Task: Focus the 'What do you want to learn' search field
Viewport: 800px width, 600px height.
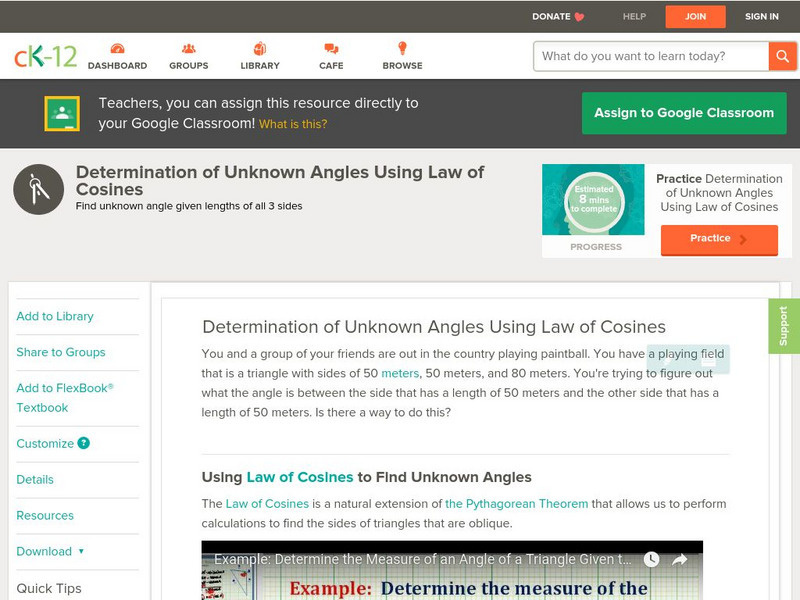Action: coord(651,56)
